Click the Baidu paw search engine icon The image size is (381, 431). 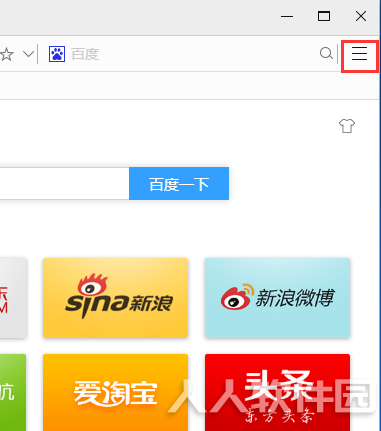pos(57,54)
